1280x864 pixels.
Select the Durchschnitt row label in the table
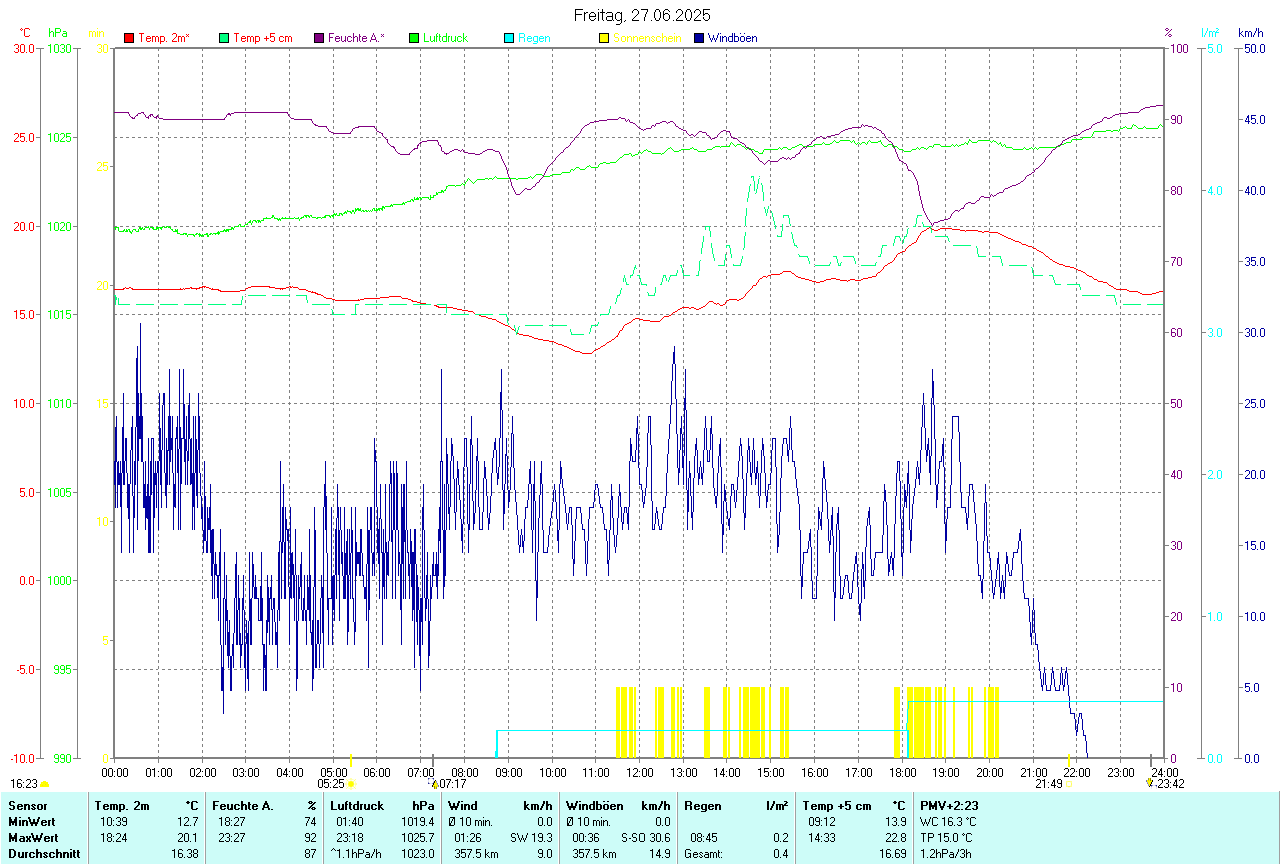[x=41, y=853]
